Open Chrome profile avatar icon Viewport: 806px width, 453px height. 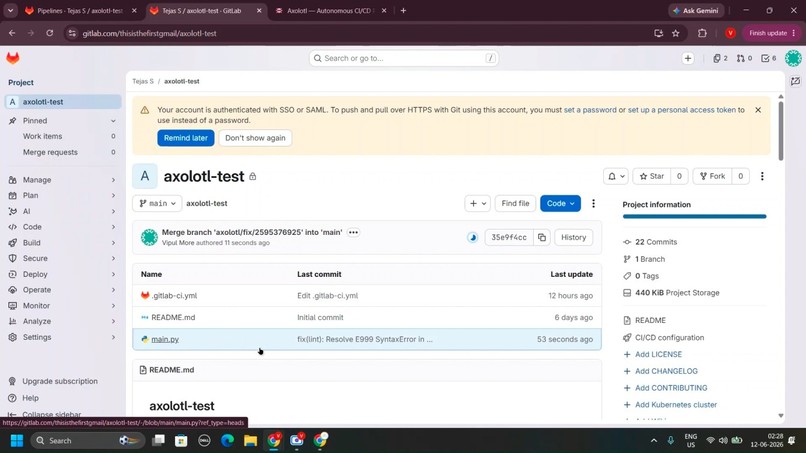pos(730,33)
